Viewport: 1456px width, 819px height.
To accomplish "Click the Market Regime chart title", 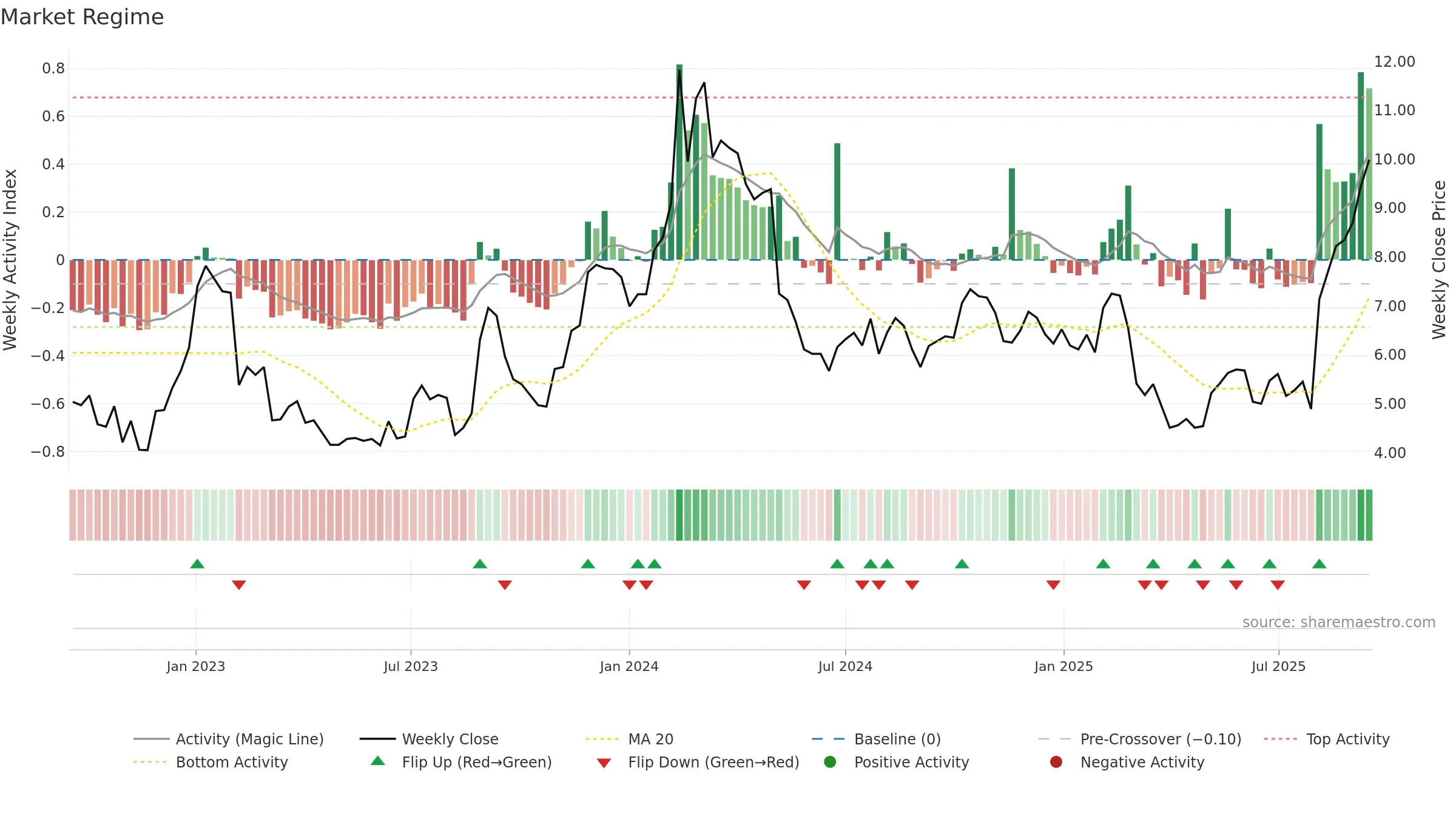I will pos(82,17).
